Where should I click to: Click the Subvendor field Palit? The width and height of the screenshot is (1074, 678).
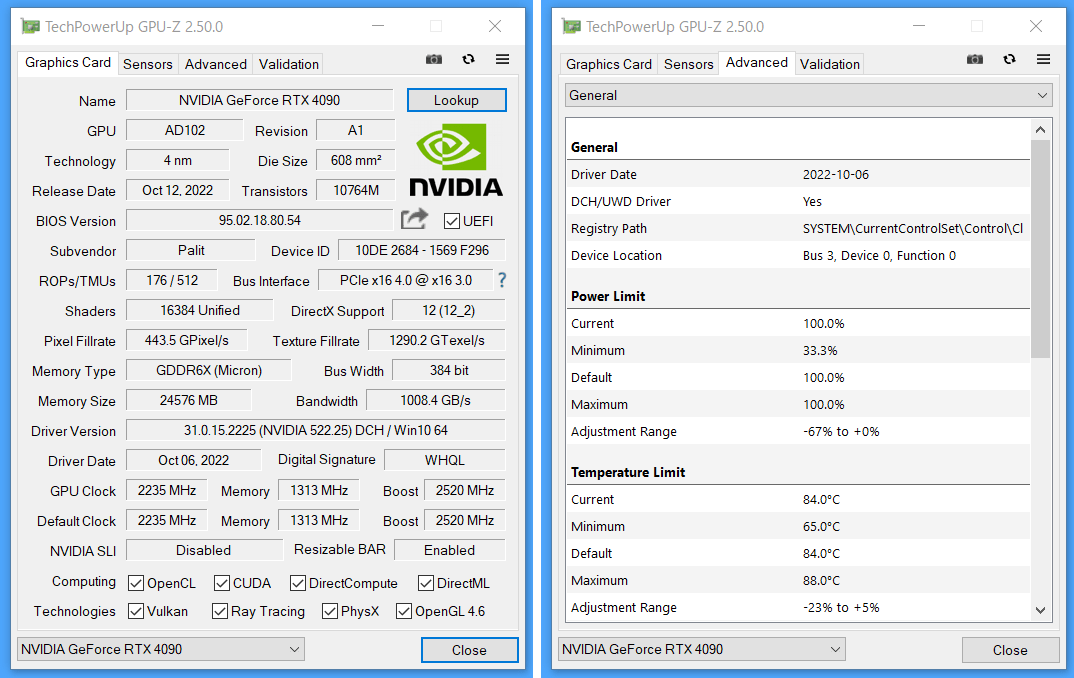(191, 250)
